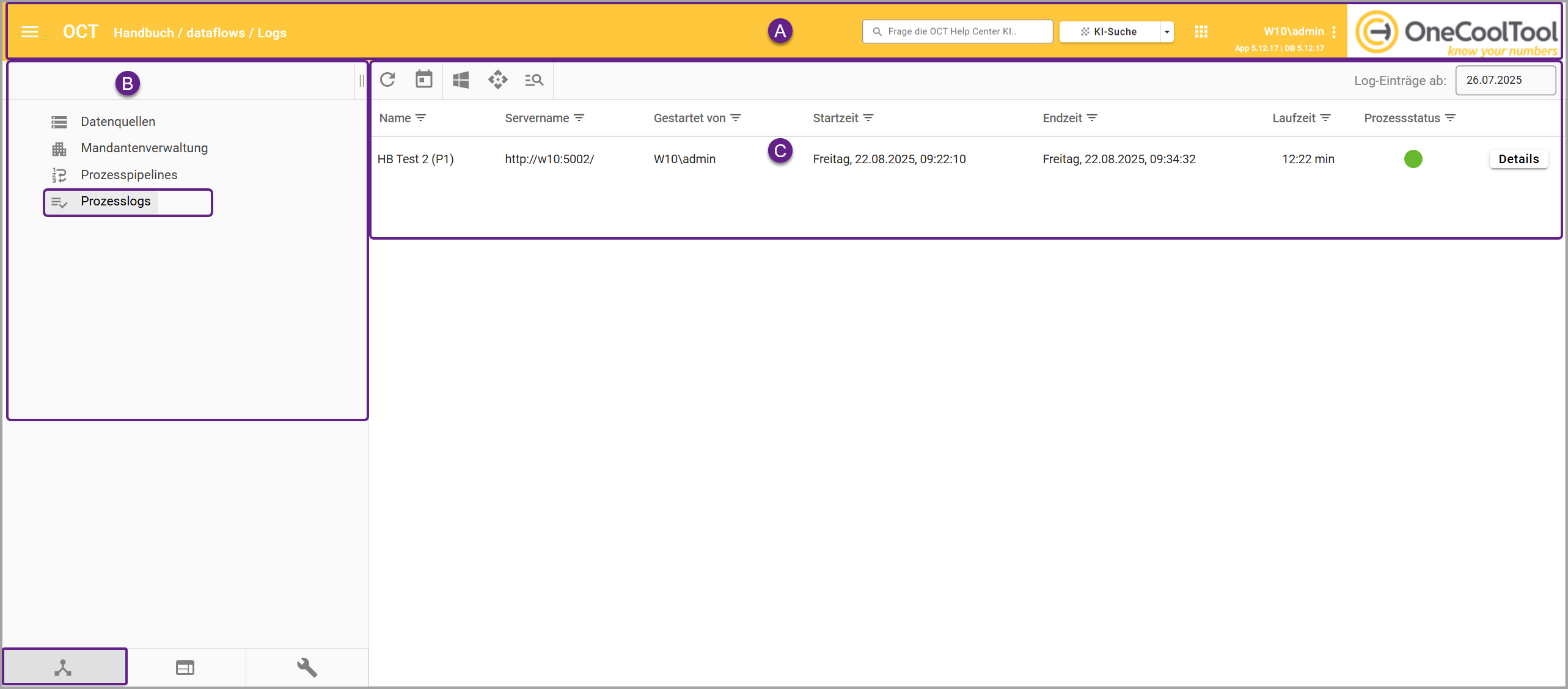Image resolution: width=1568 pixels, height=689 pixels.
Task: Click the KI-Suche button
Action: coord(1109,32)
